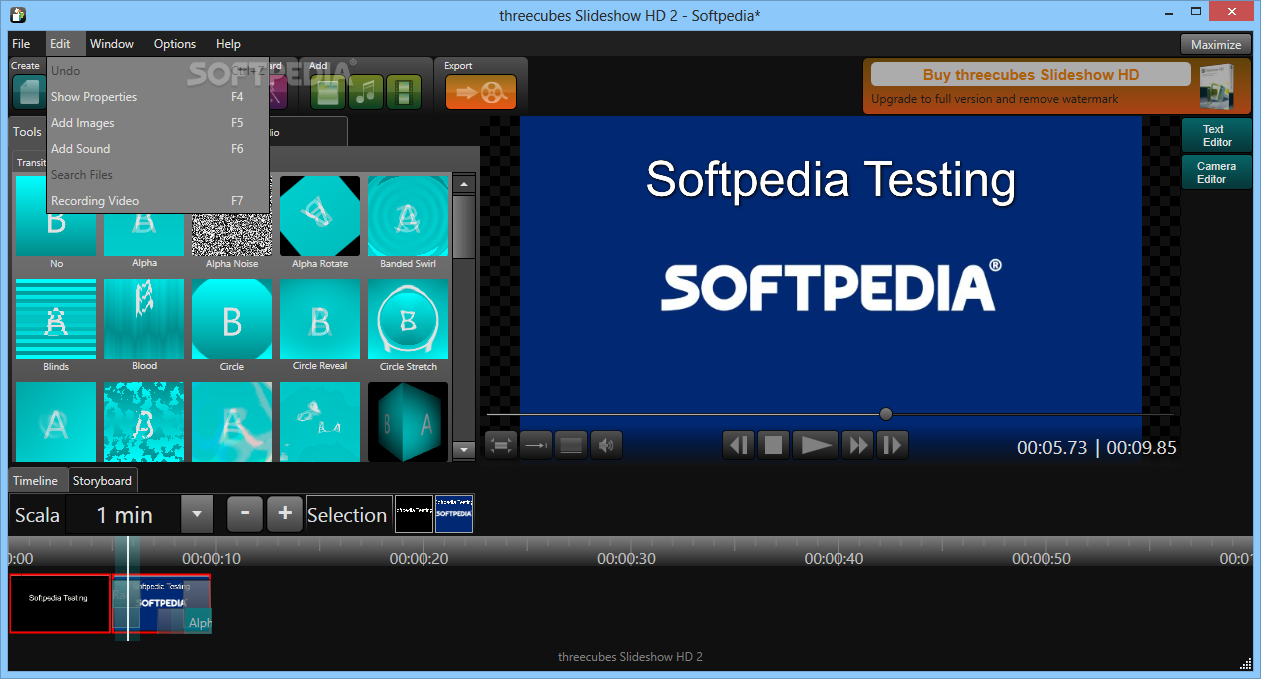
Task: Switch to the Timeline tab
Action: (x=36, y=481)
